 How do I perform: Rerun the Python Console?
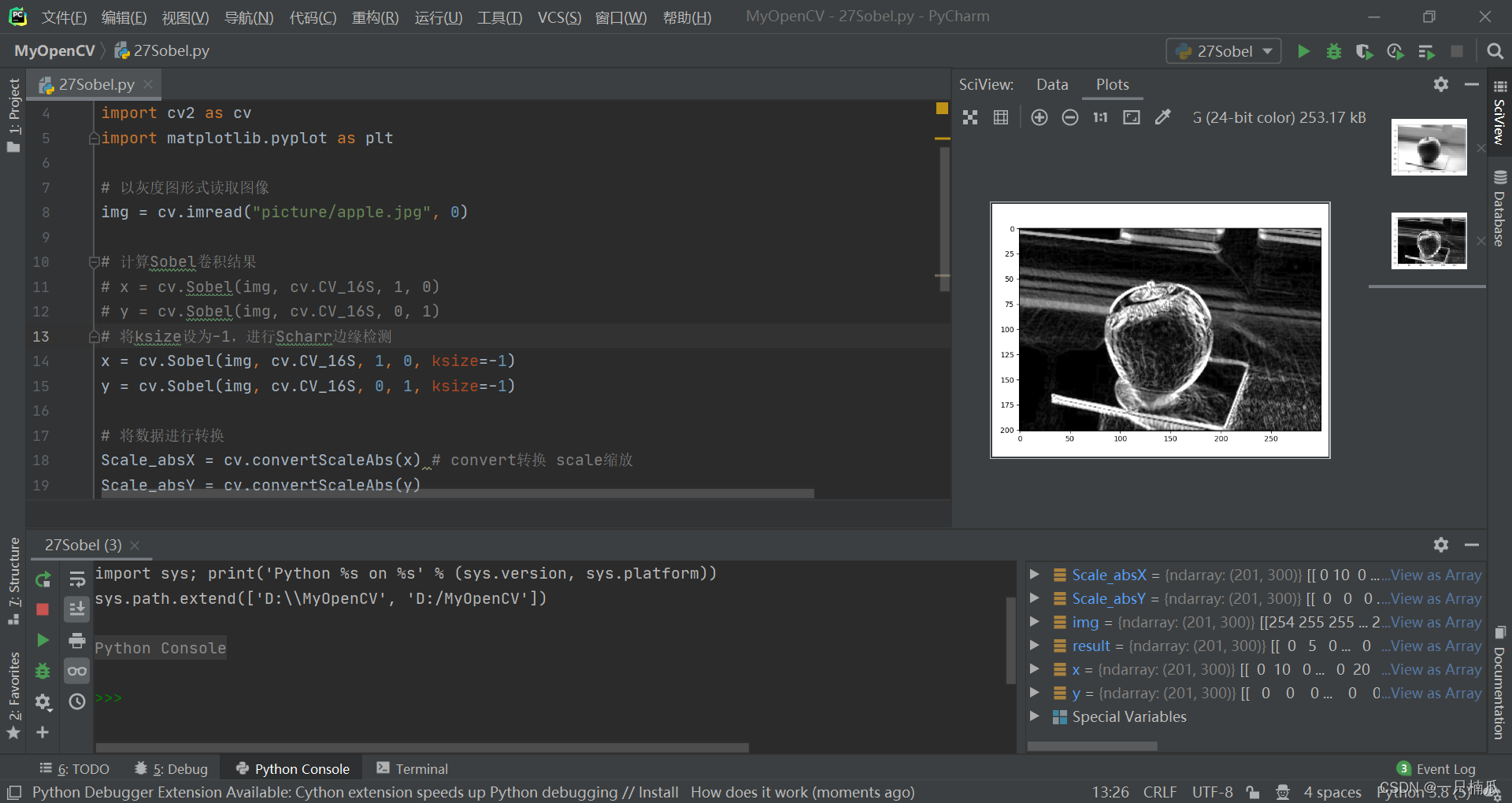click(x=43, y=580)
